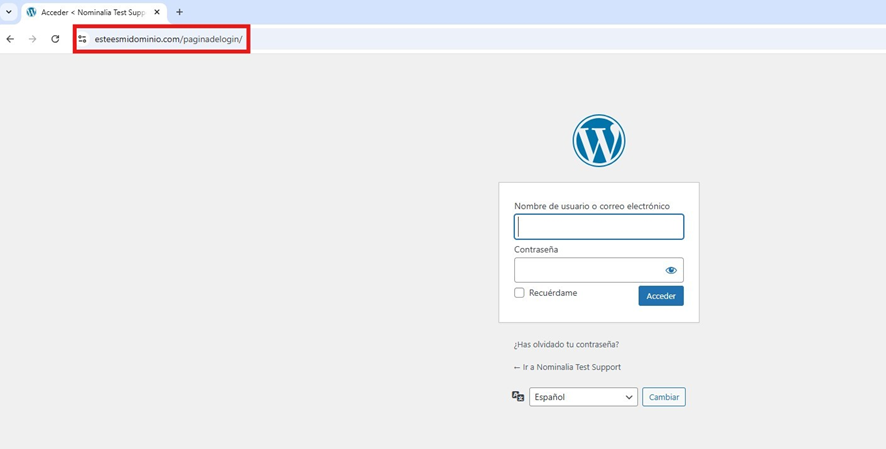
Task: Click the WordPress logo above the login form
Action: tap(598, 141)
